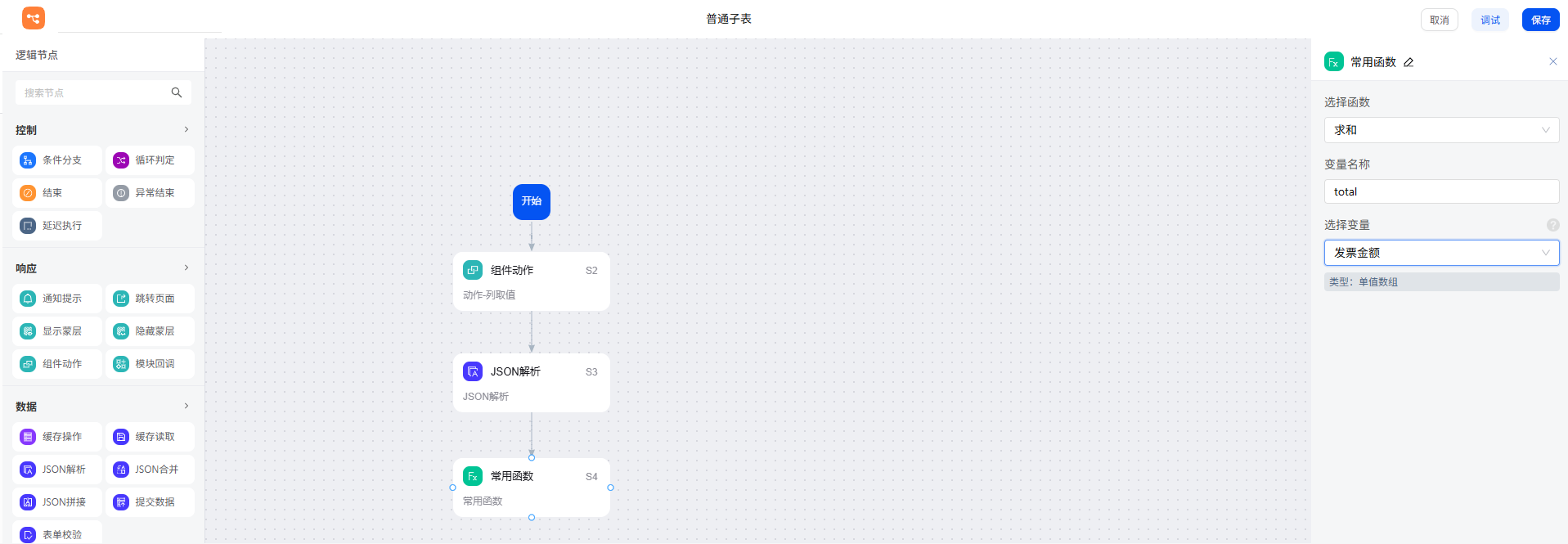The height and width of the screenshot is (544, 1568).
Task: Click the edit pencil next to 常用函数 title
Action: click(x=1409, y=62)
